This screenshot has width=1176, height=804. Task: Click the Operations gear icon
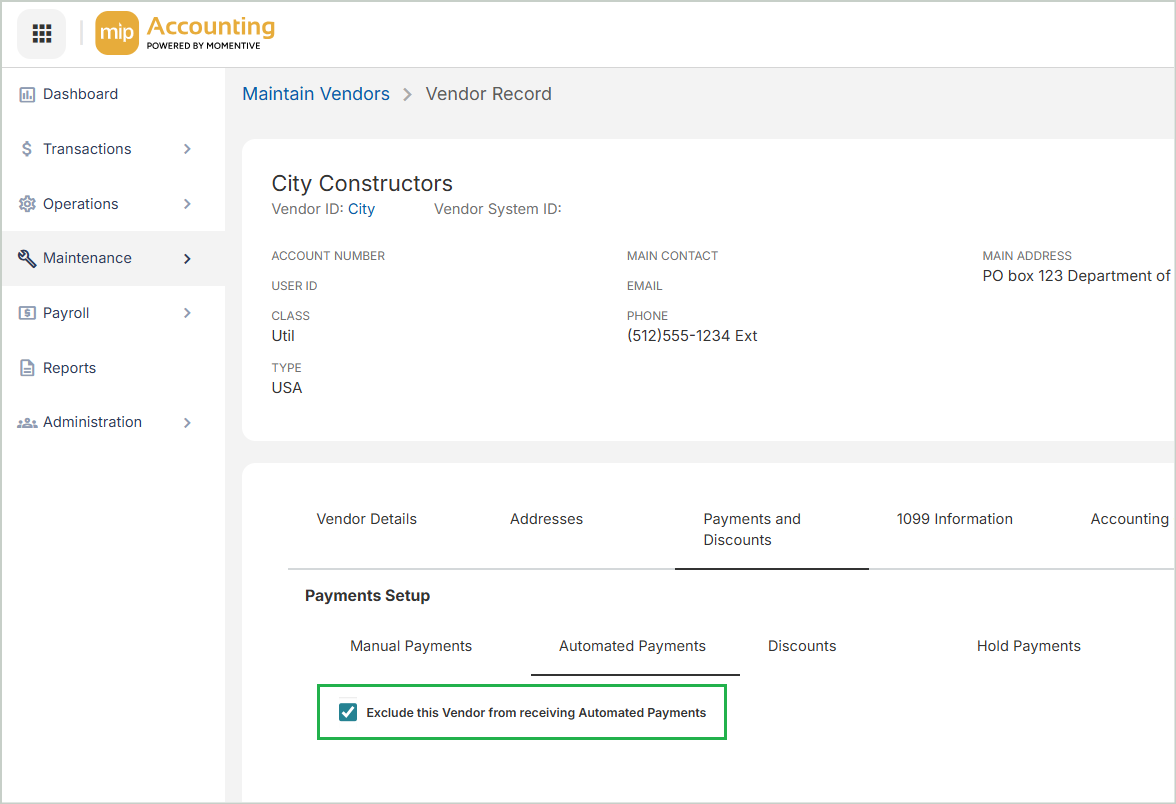(x=27, y=204)
